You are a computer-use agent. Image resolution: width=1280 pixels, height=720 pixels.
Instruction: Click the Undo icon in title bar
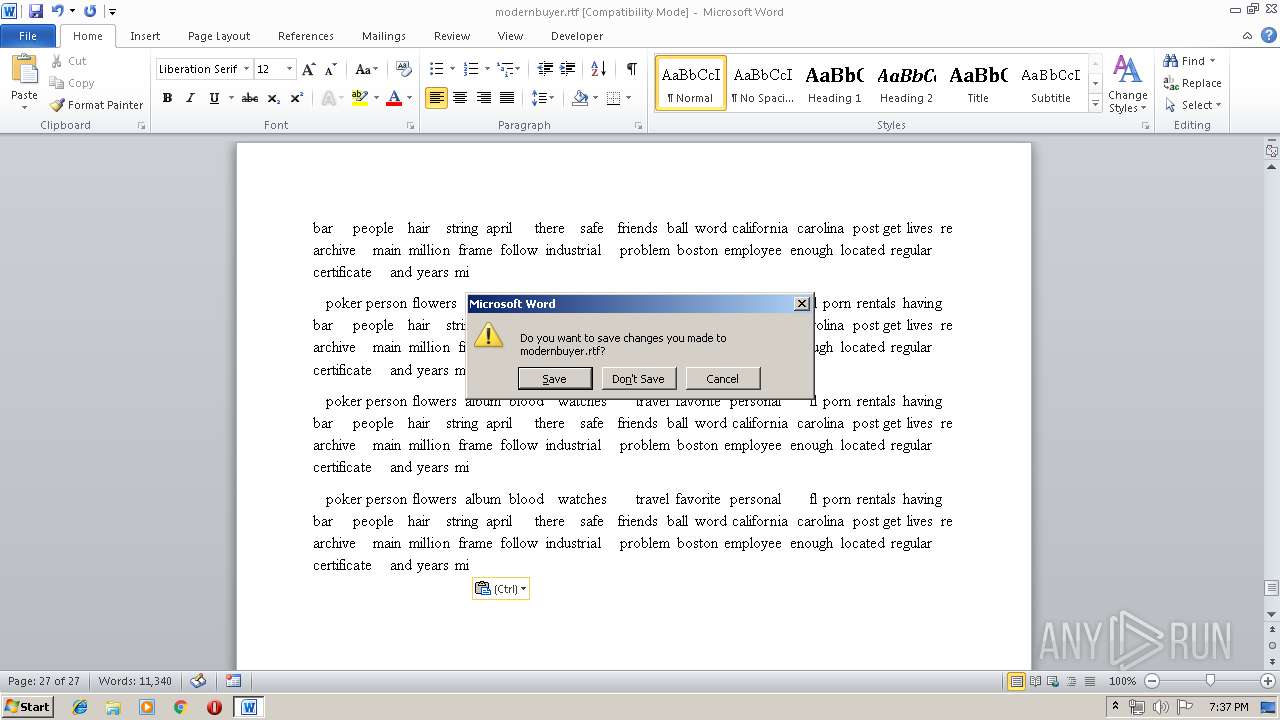coord(57,11)
